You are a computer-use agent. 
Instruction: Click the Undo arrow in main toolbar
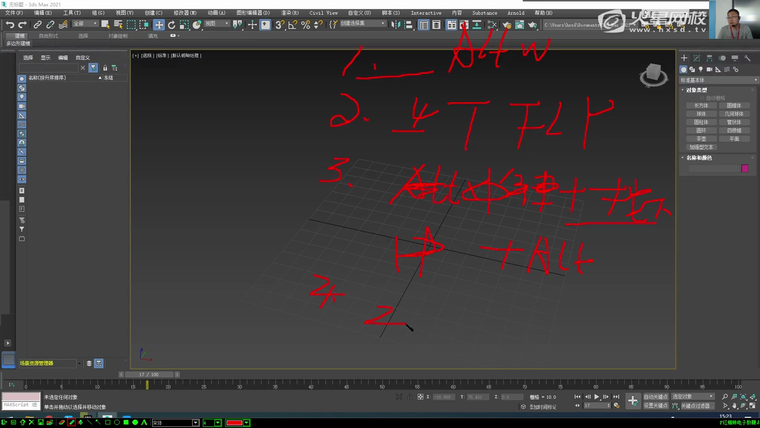[9, 24]
